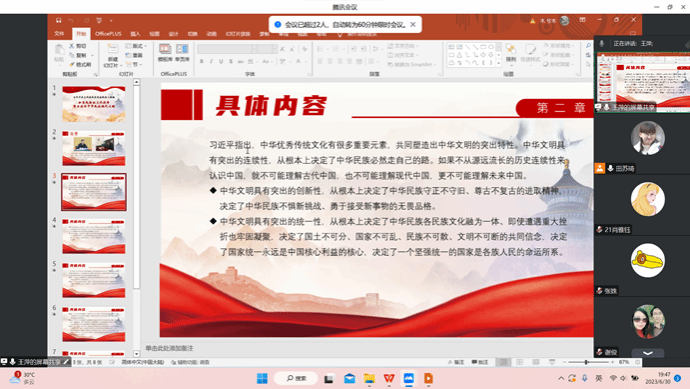Switch to the OfficePLUS ribbon tab
690x389 pixels.
coord(108,33)
